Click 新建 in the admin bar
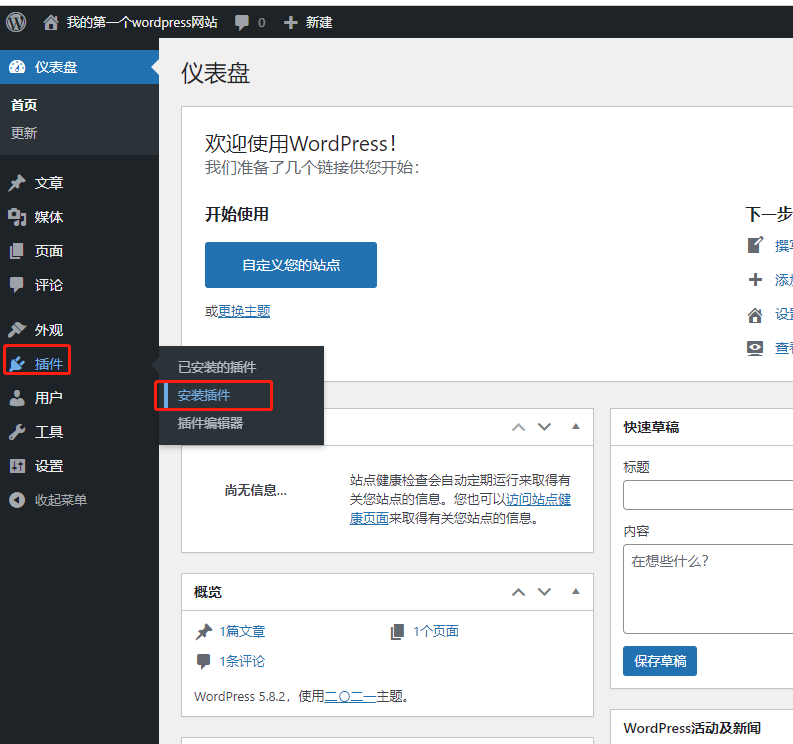Image resolution: width=793 pixels, height=744 pixels. click(x=319, y=22)
